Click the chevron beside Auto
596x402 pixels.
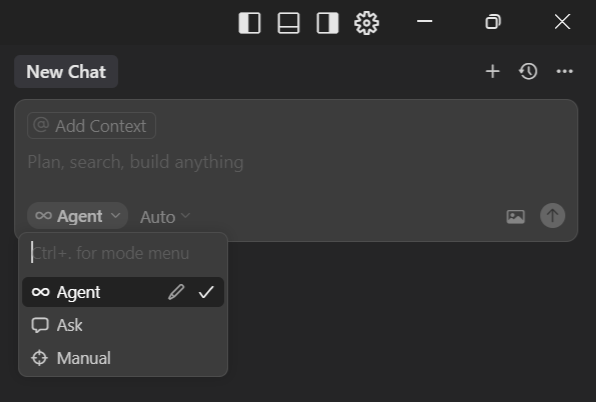(x=185, y=216)
